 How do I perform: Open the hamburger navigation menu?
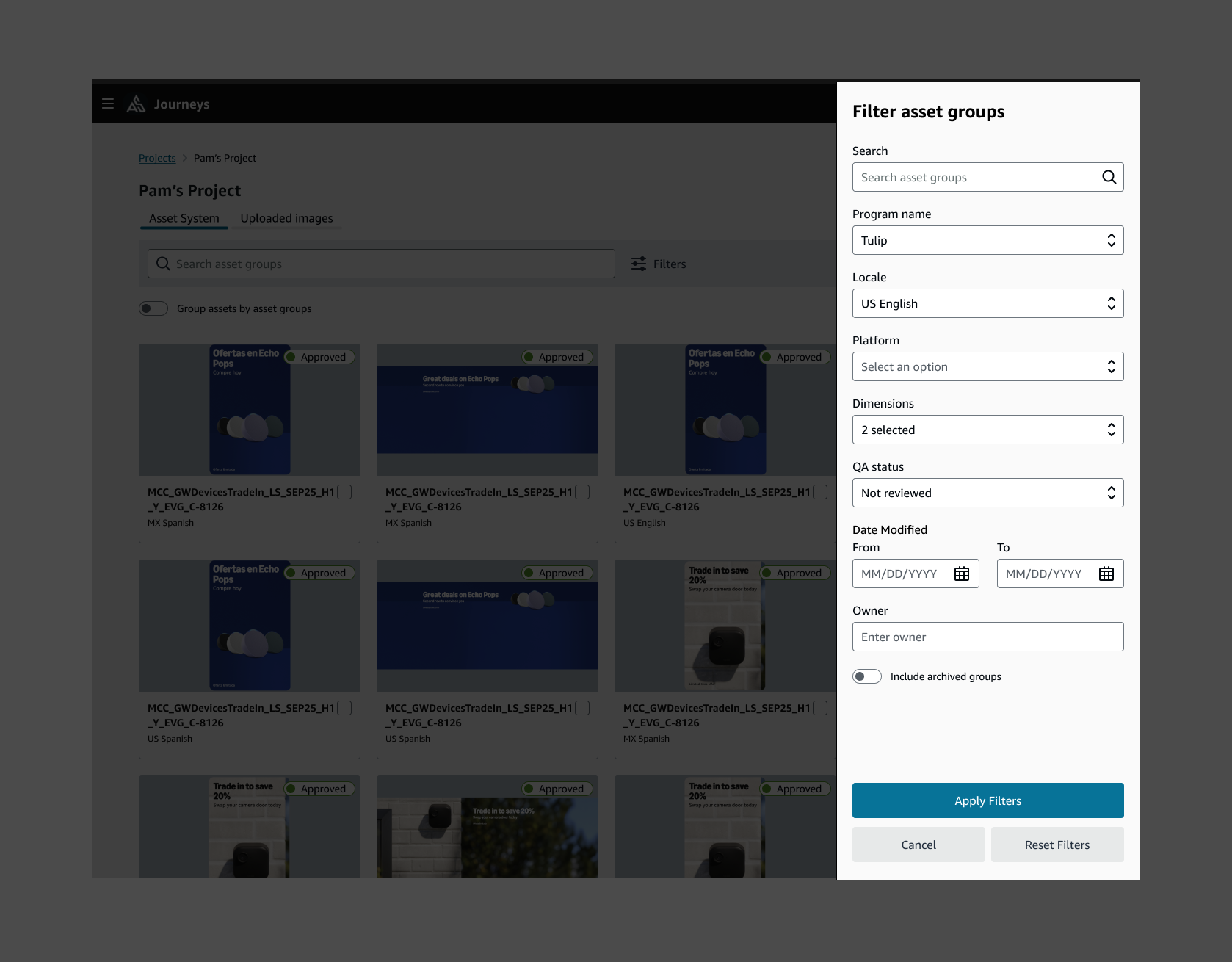(x=108, y=104)
